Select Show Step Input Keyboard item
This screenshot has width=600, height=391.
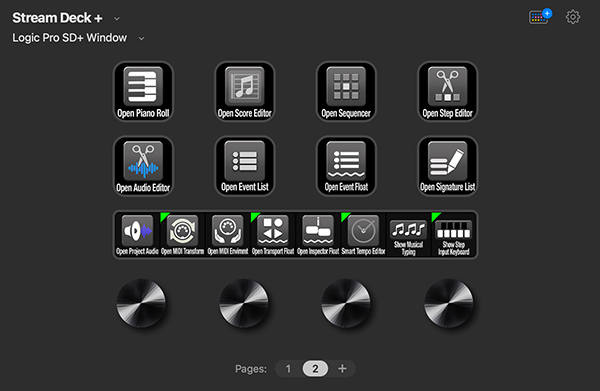coord(453,235)
